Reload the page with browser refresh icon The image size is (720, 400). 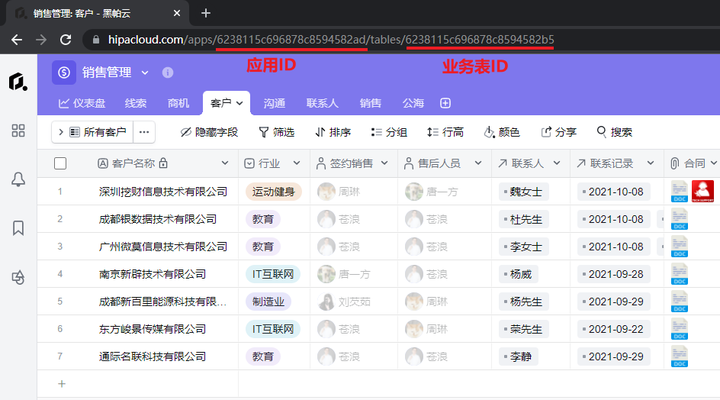pyautogui.click(x=66, y=40)
